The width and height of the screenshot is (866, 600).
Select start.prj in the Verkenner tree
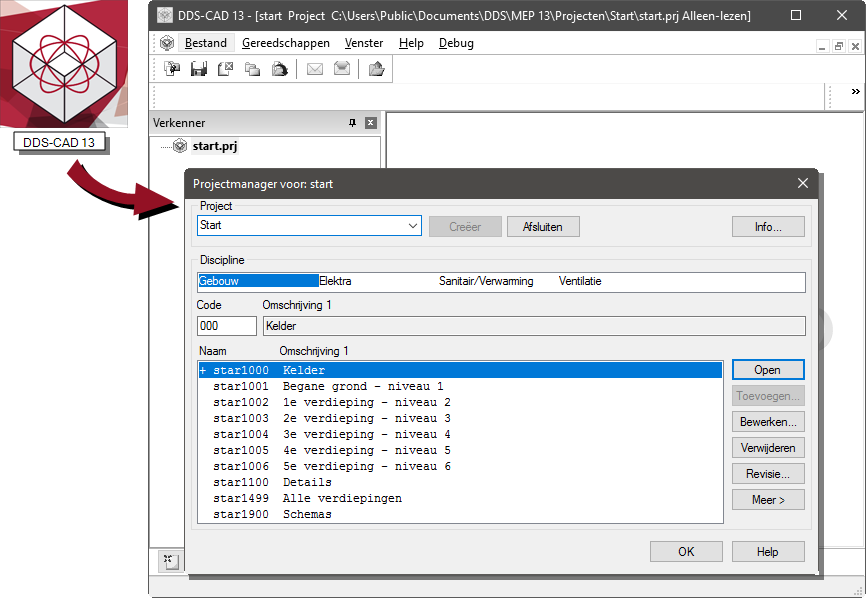[x=215, y=146]
